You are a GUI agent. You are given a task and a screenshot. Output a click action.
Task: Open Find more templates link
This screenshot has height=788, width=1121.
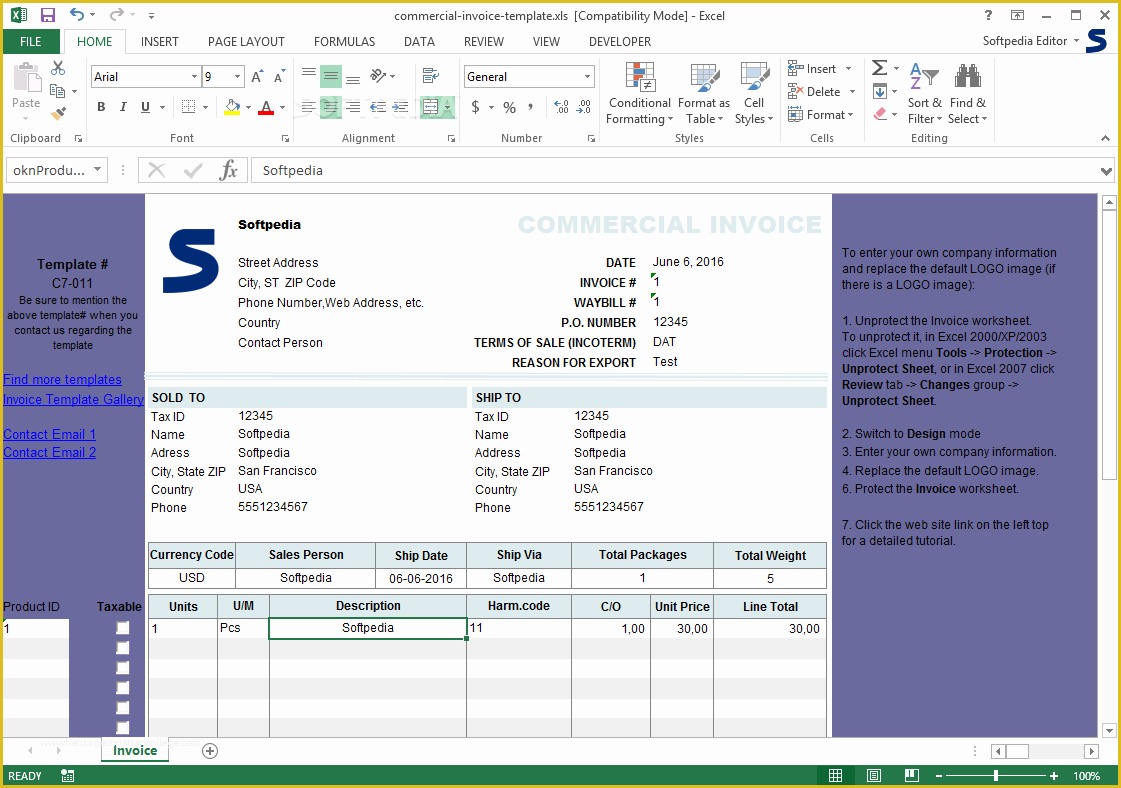(x=62, y=379)
